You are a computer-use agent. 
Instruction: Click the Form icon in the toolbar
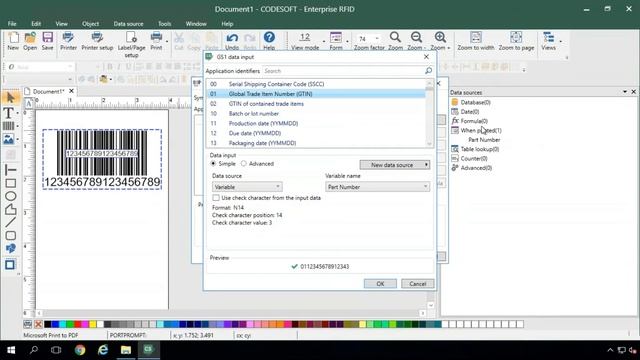336,41
